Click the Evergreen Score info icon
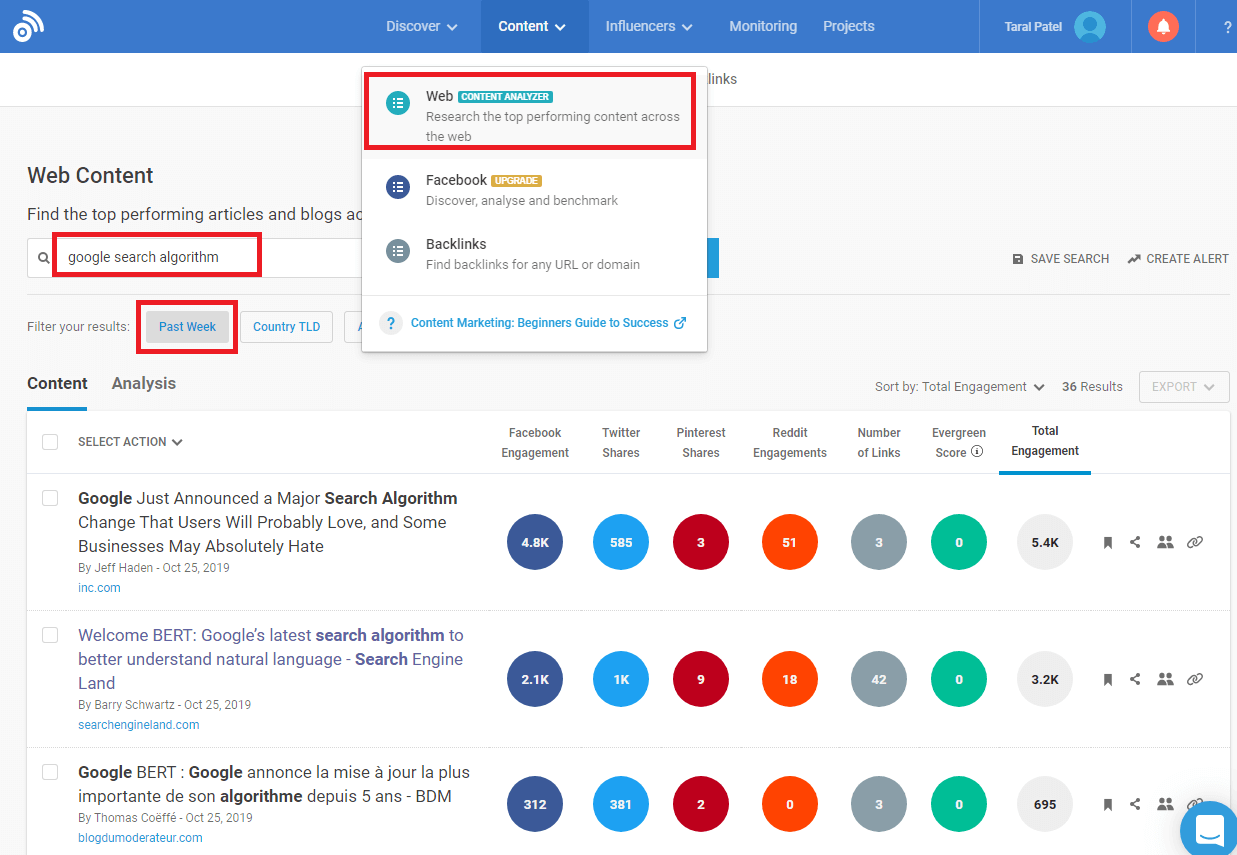This screenshot has height=855, width=1237. pyautogui.click(x=977, y=452)
